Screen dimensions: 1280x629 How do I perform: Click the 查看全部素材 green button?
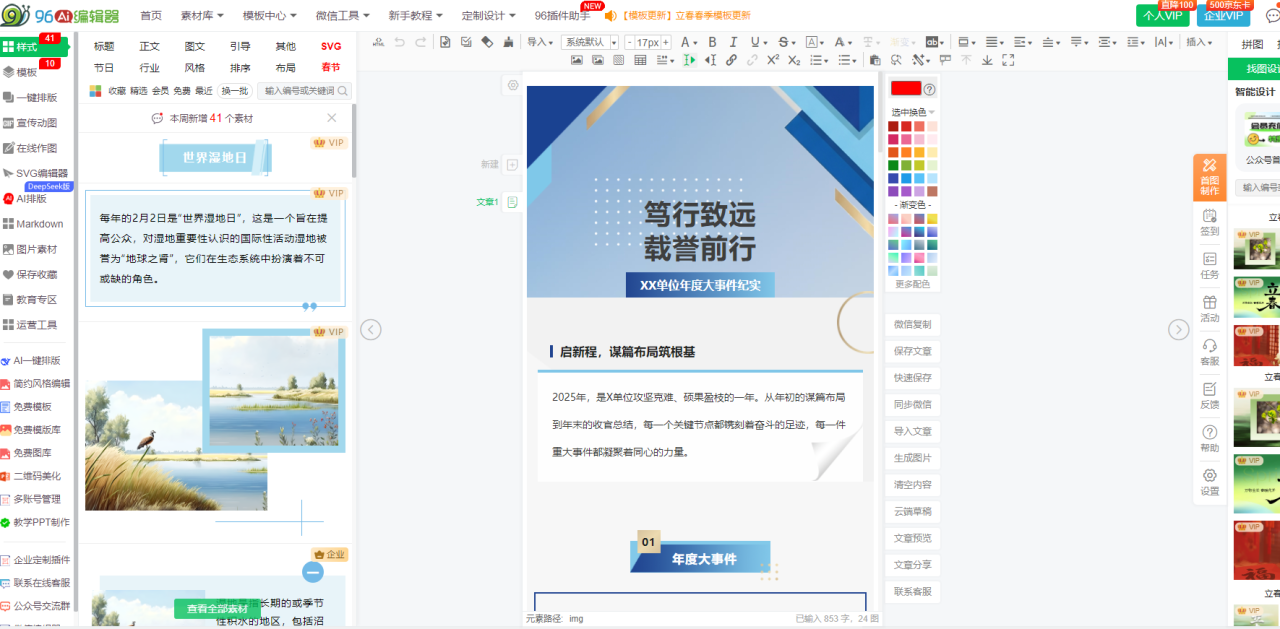217,609
